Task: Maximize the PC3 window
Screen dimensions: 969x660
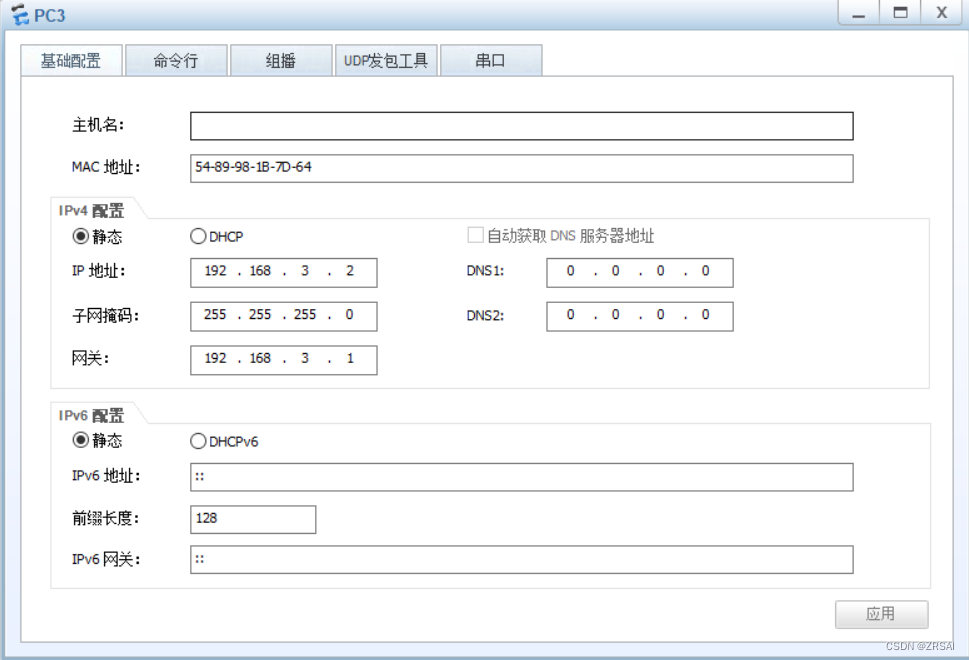Action: point(900,13)
